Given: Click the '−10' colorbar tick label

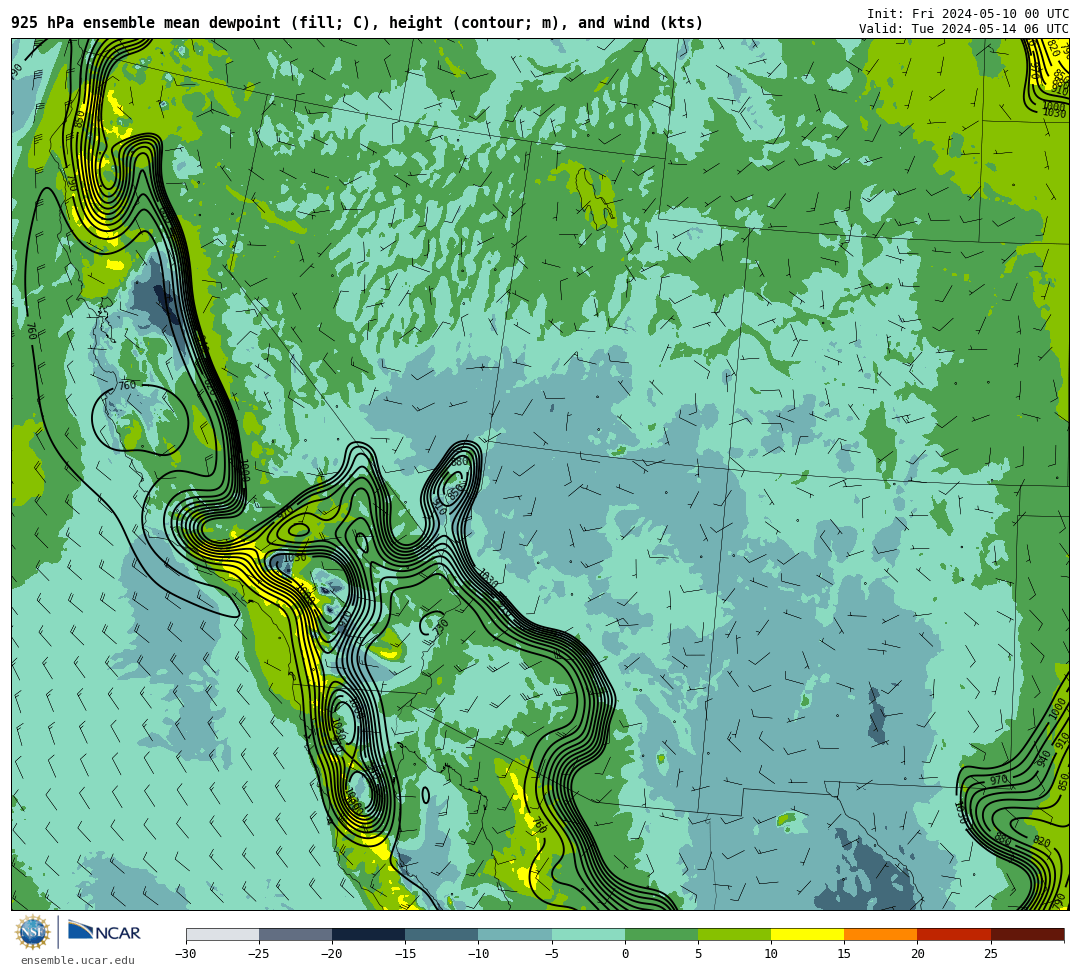Looking at the screenshot, I should (478, 954).
